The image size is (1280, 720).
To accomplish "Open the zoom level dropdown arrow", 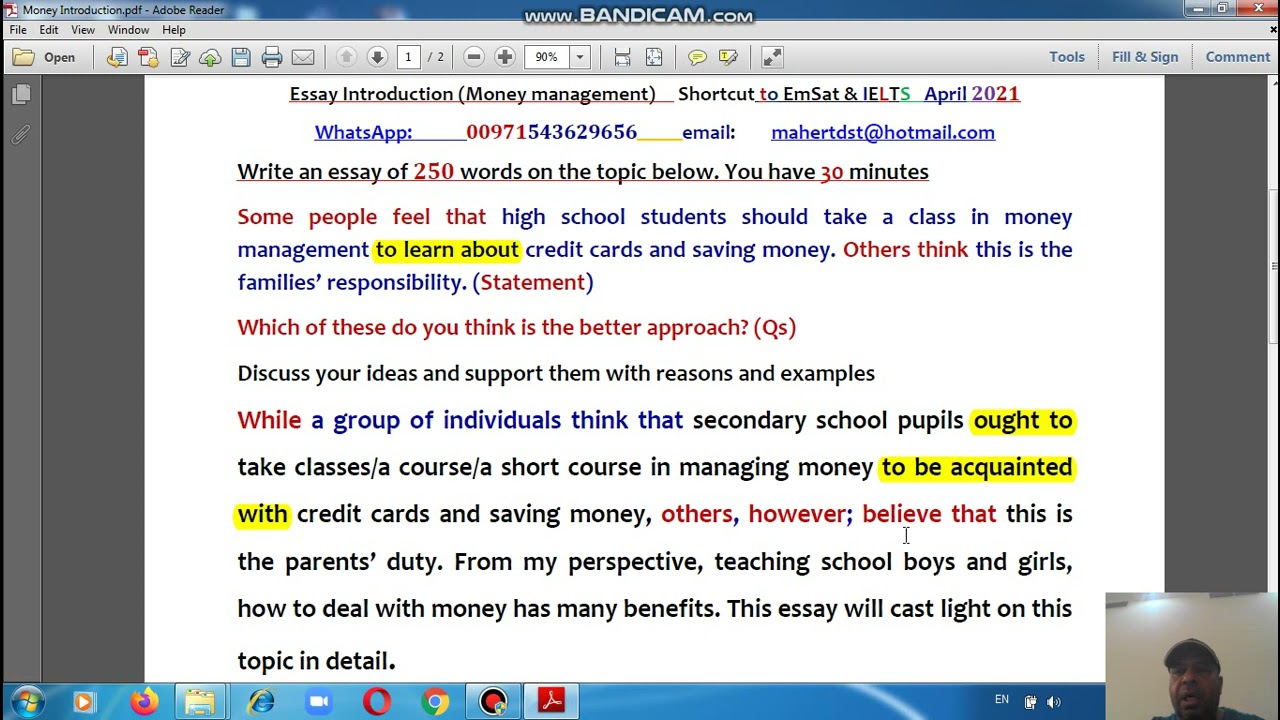I will click(579, 57).
